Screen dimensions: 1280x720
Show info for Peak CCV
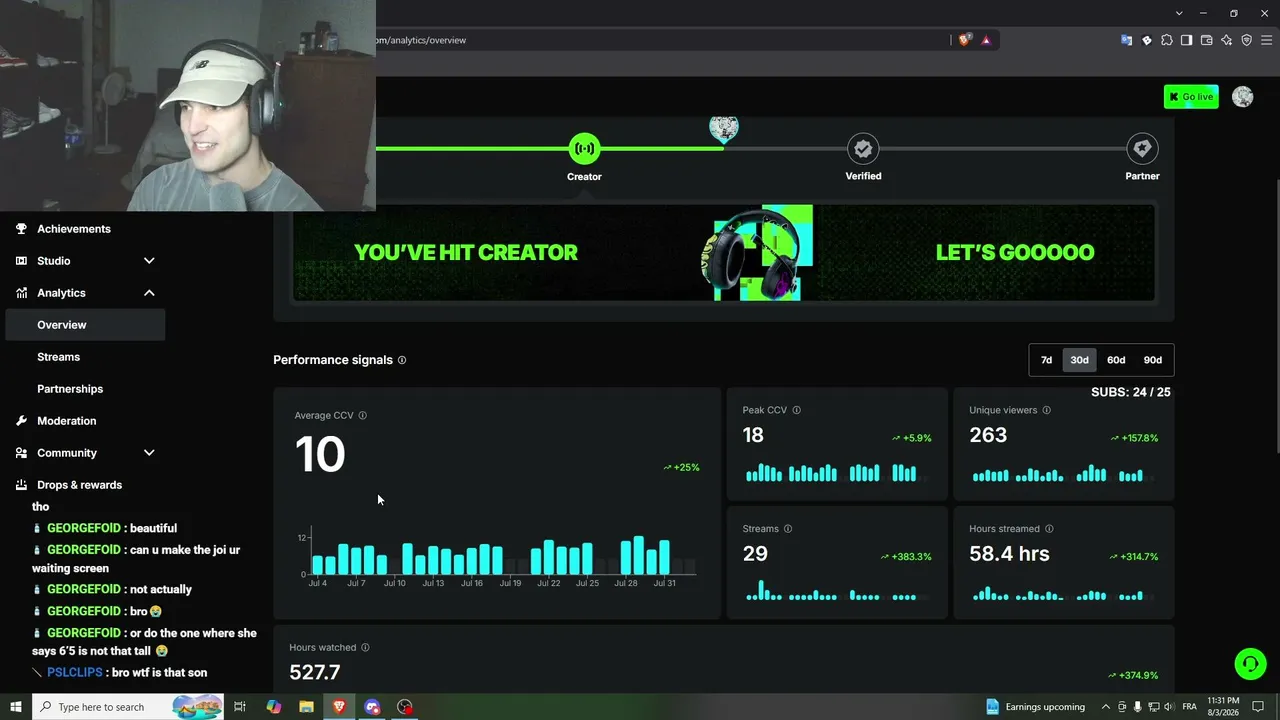(x=797, y=410)
